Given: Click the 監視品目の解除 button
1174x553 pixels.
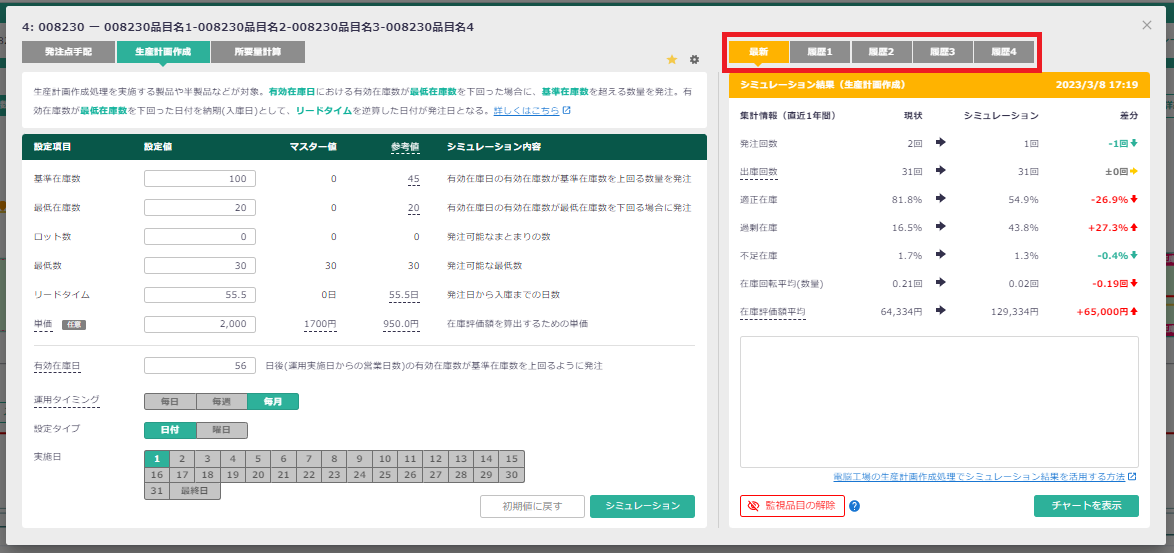Looking at the screenshot, I should pos(792,506).
